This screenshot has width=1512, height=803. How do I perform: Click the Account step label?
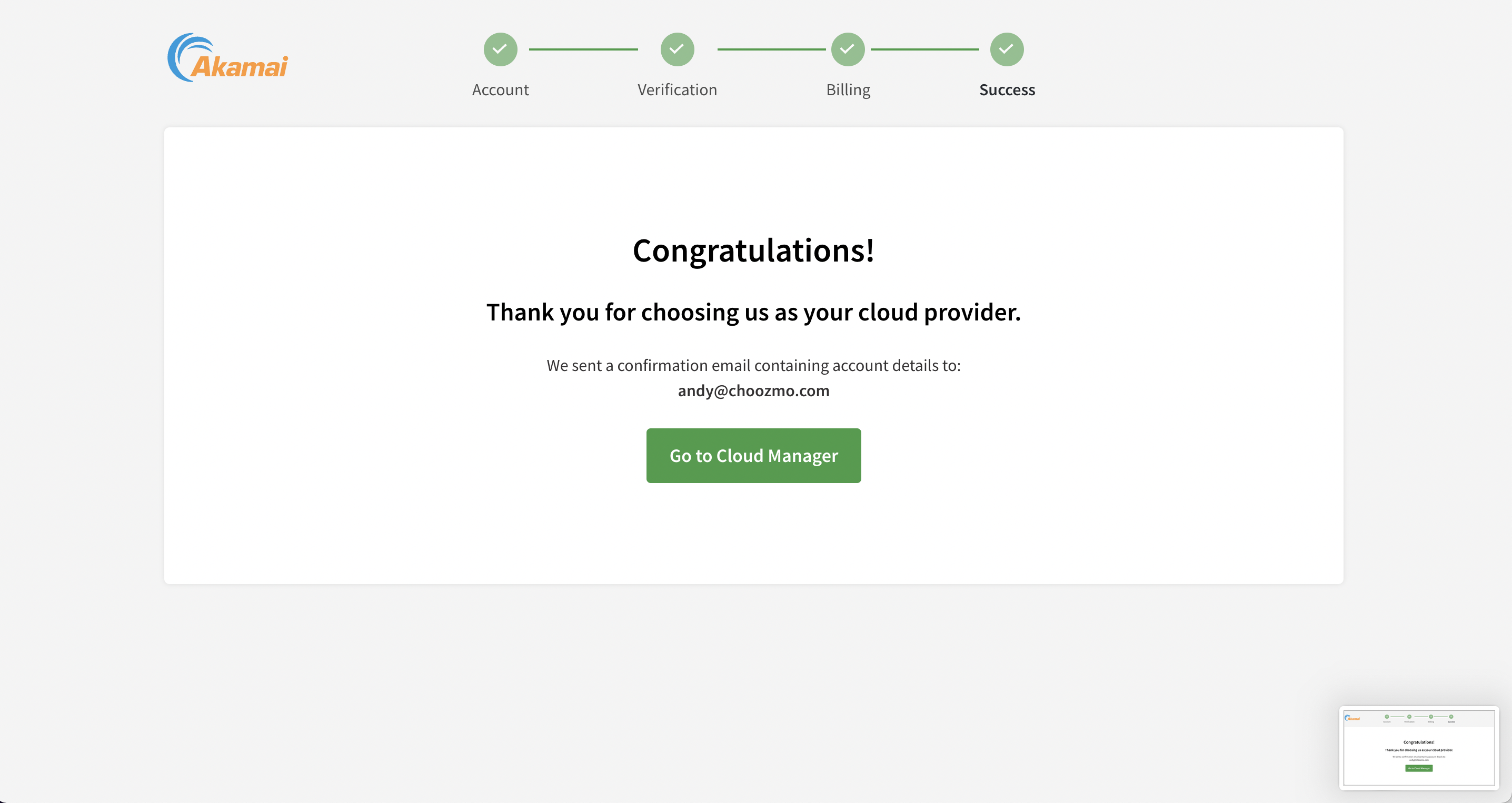[x=500, y=89]
